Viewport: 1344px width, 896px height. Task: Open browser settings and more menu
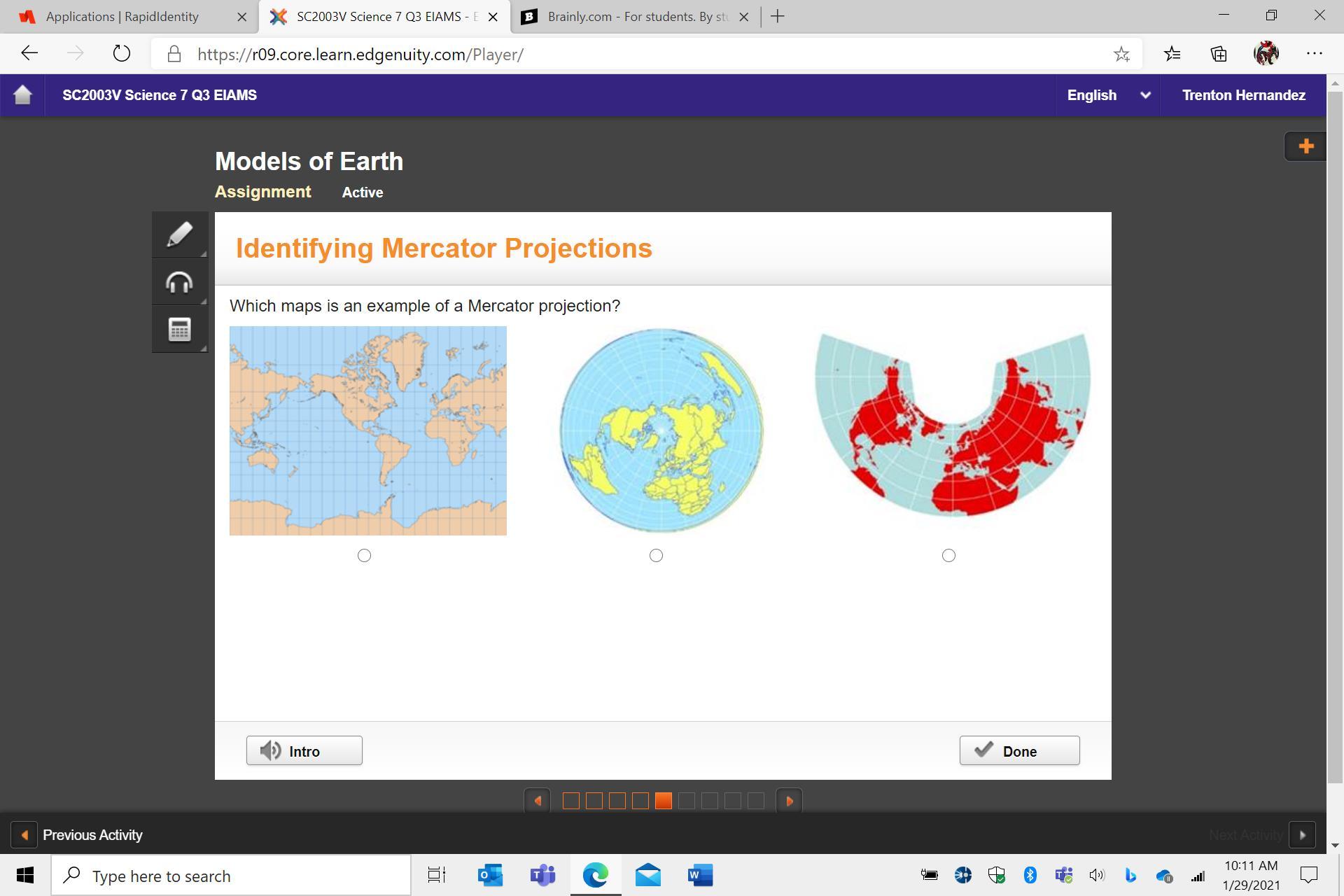coord(1314,54)
